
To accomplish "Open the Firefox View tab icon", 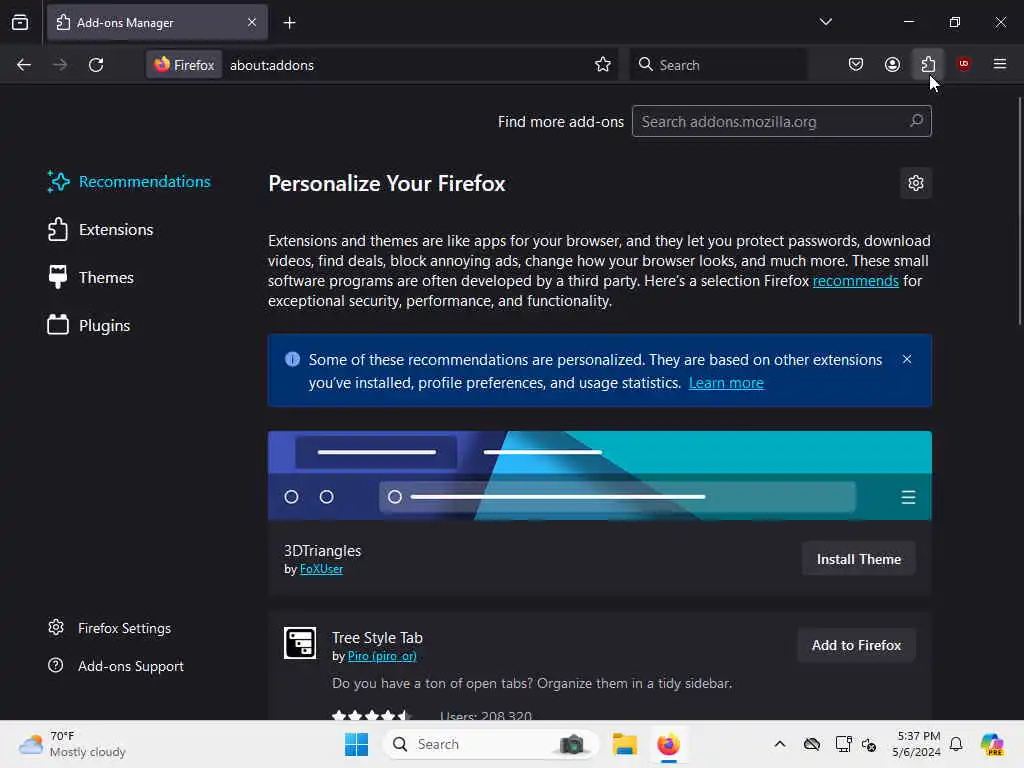I will point(20,22).
